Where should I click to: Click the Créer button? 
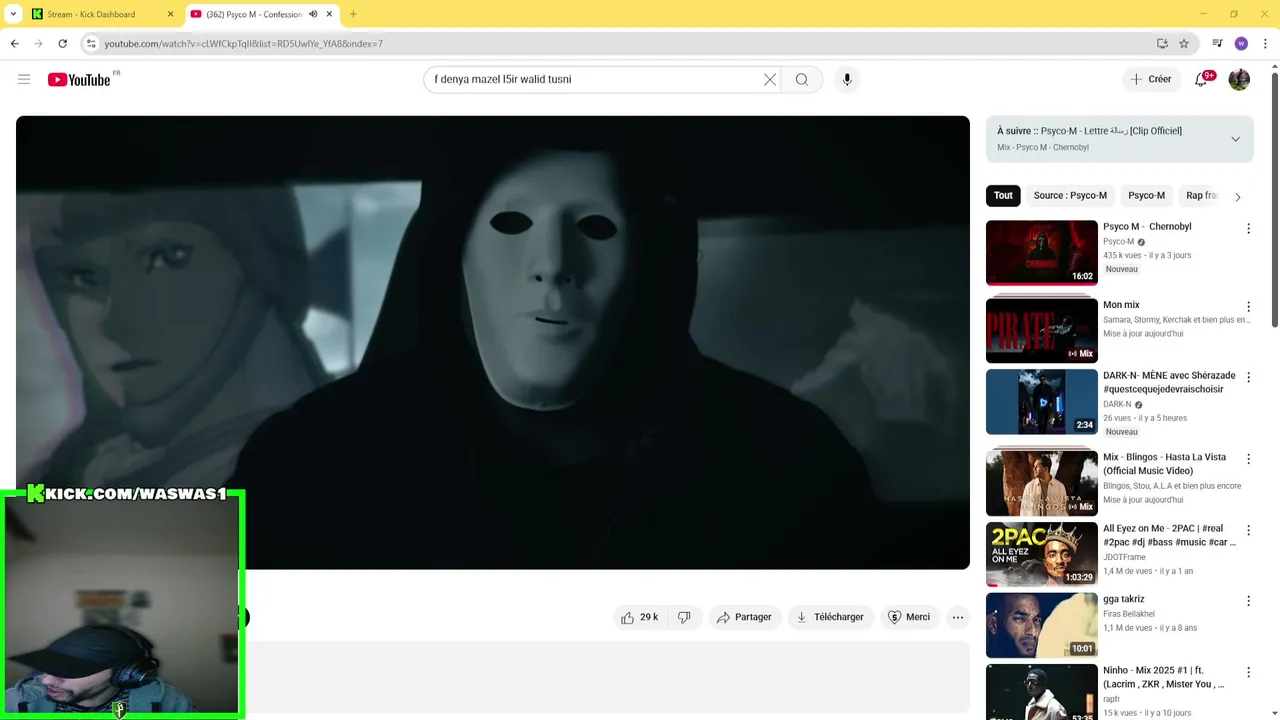coord(1151,79)
